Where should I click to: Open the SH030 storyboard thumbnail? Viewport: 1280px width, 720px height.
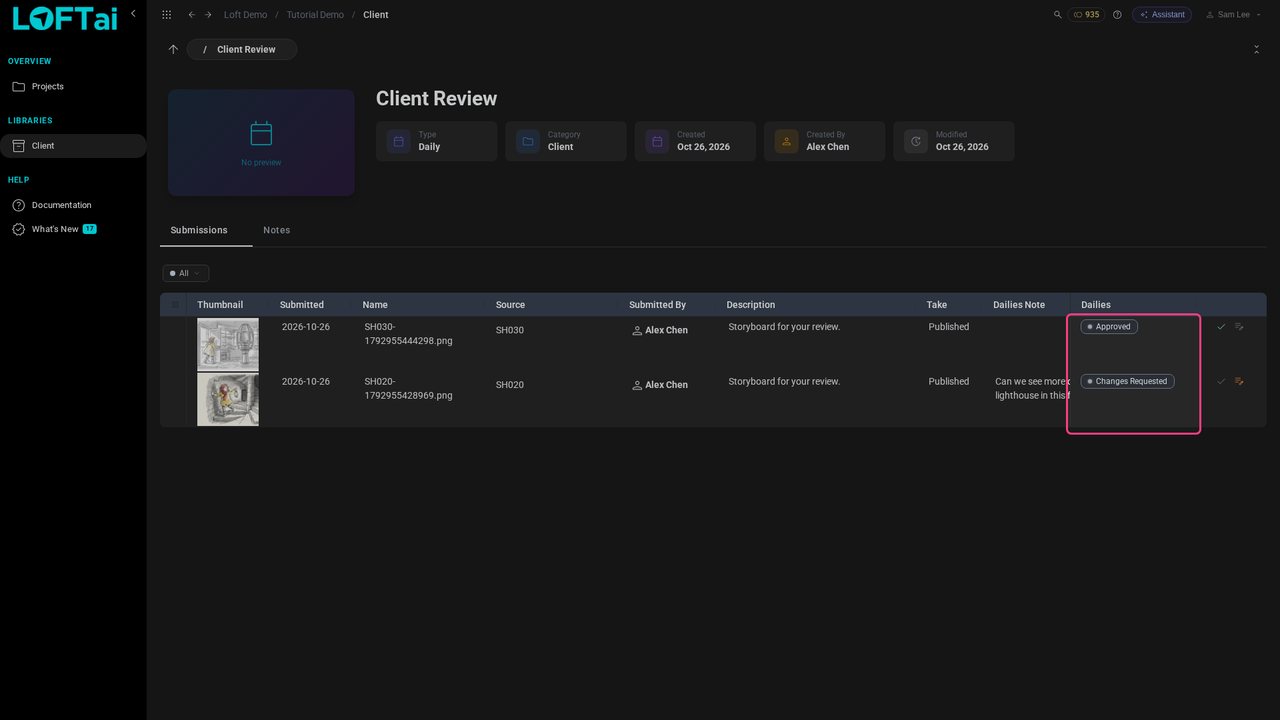(228, 345)
